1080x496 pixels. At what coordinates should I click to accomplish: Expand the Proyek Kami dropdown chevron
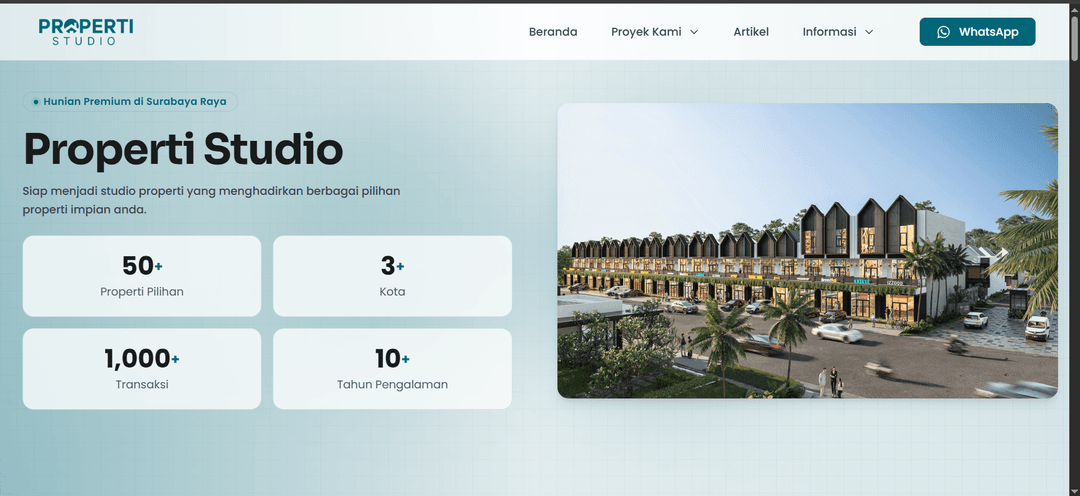[694, 32]
